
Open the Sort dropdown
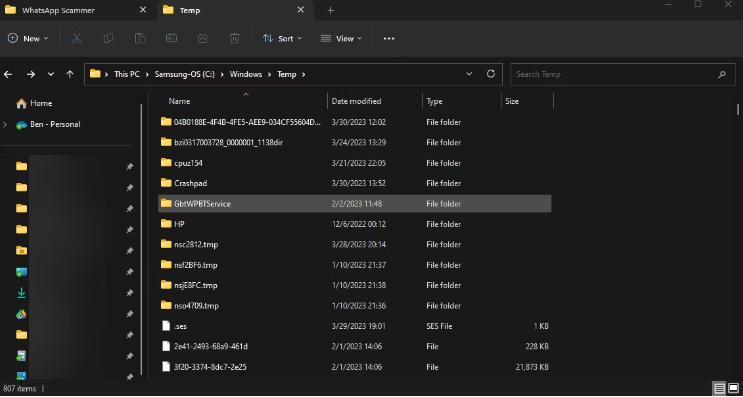(282, 39)
